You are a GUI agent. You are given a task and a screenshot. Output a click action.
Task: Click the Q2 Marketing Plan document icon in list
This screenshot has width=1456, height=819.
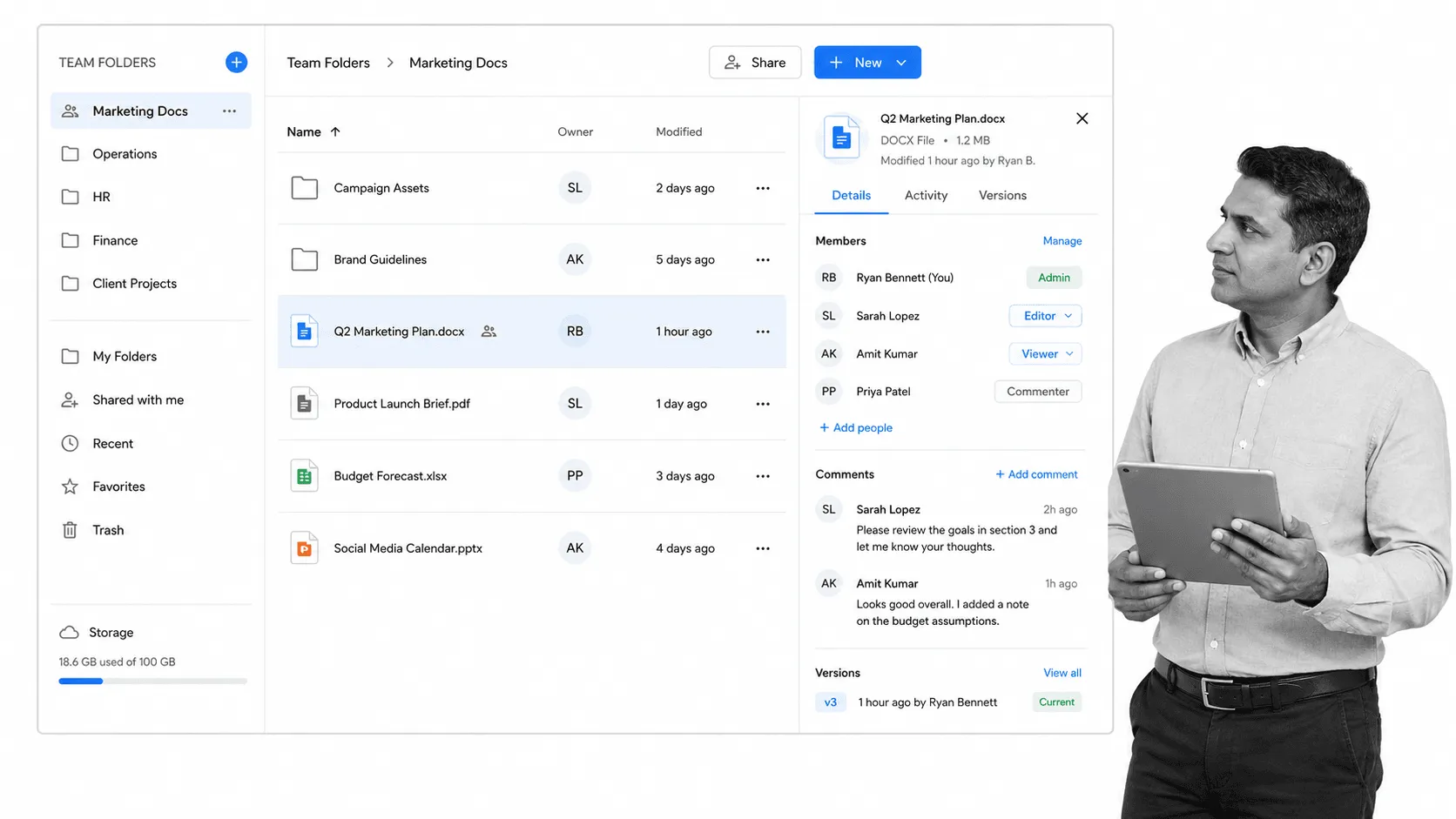click(304, 331)
